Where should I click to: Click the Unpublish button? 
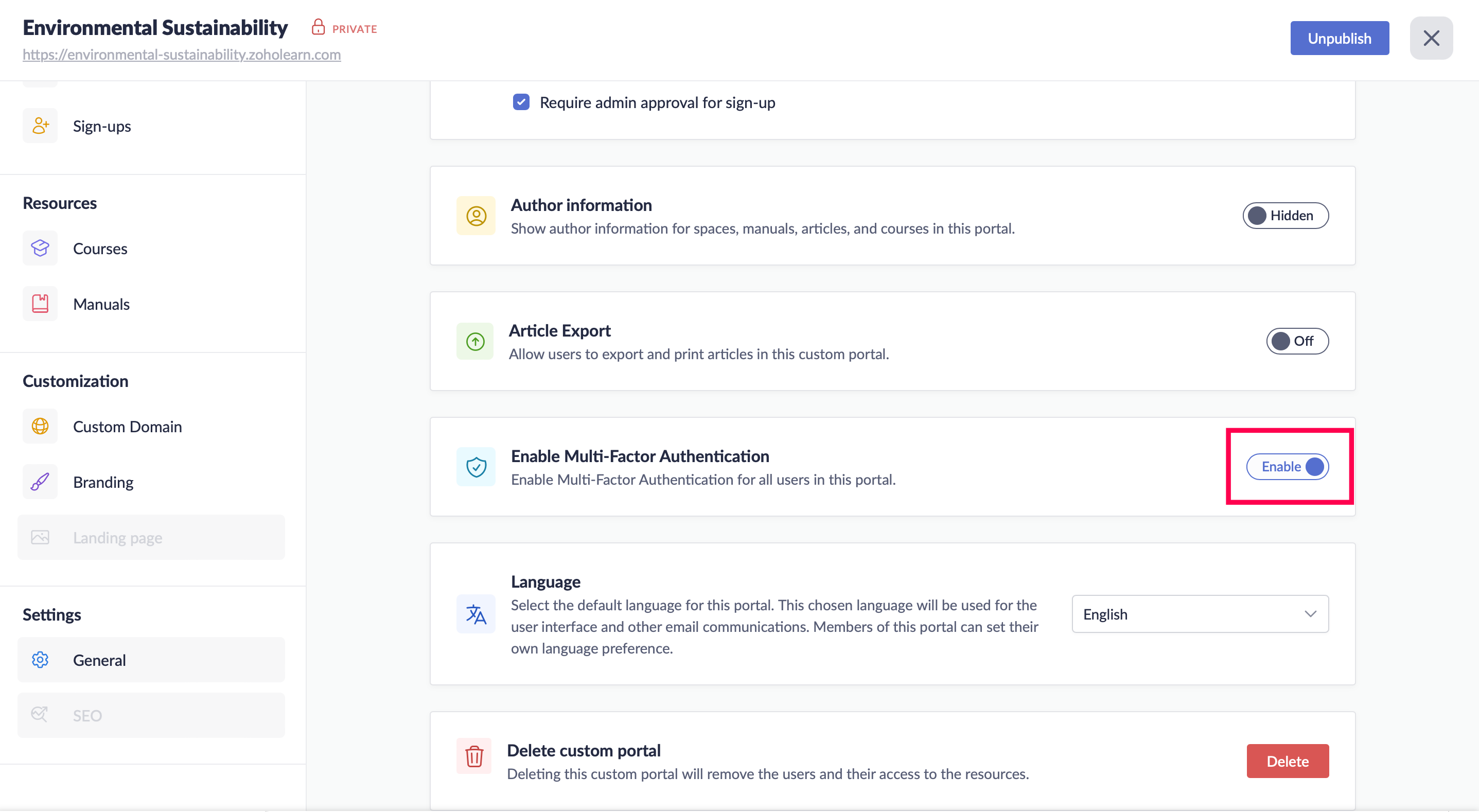(1339, 39)
